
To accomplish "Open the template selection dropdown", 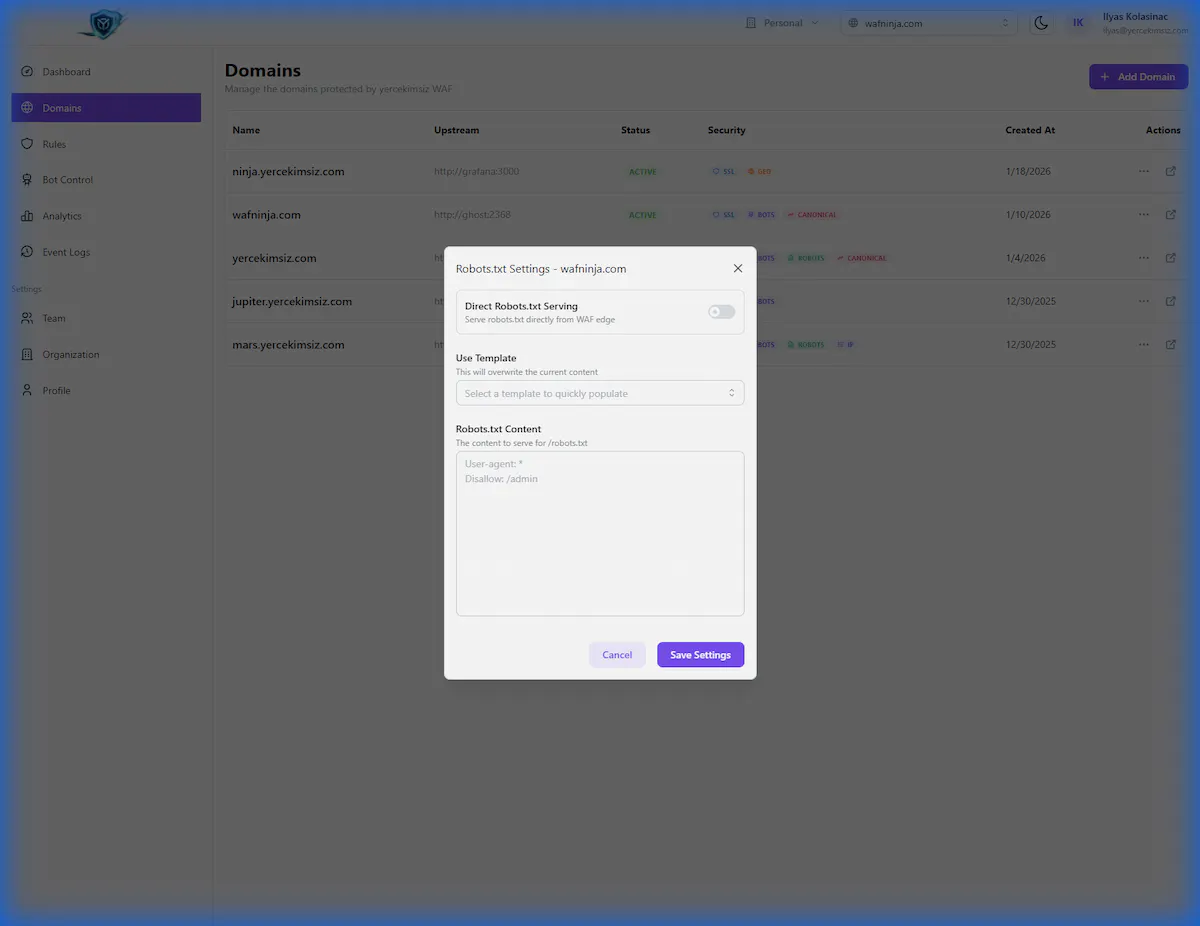I will coord(600,393).
